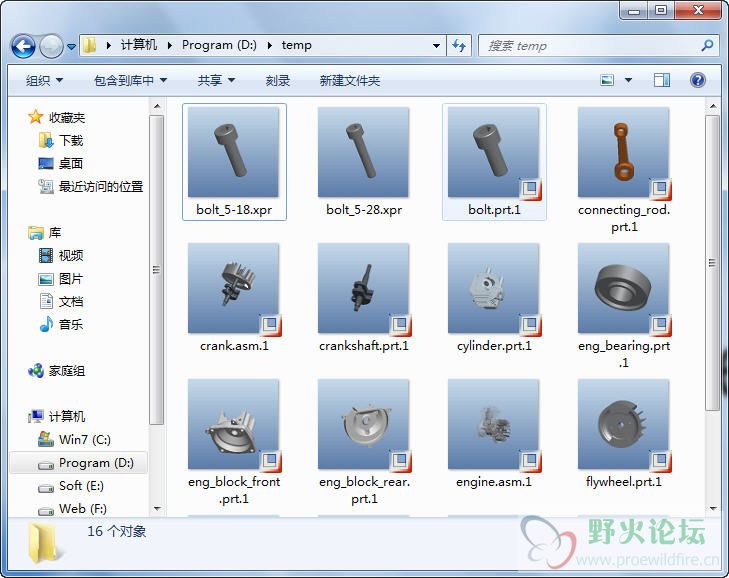This screenshot has width=729, height=578.
Task: Open the 文档 library
Action: (x=71, y=301)
